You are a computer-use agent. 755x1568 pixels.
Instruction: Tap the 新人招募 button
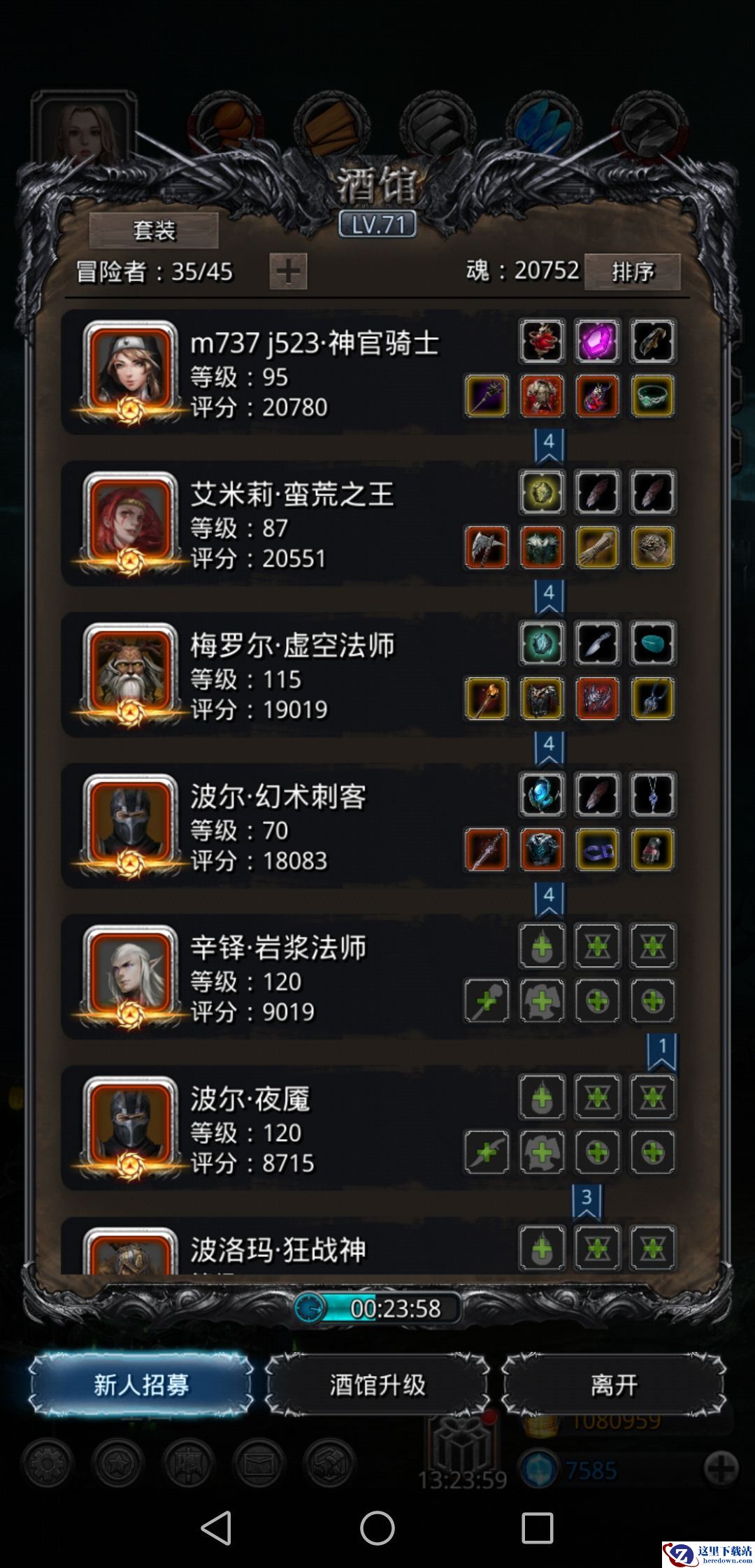[141, 1384]
